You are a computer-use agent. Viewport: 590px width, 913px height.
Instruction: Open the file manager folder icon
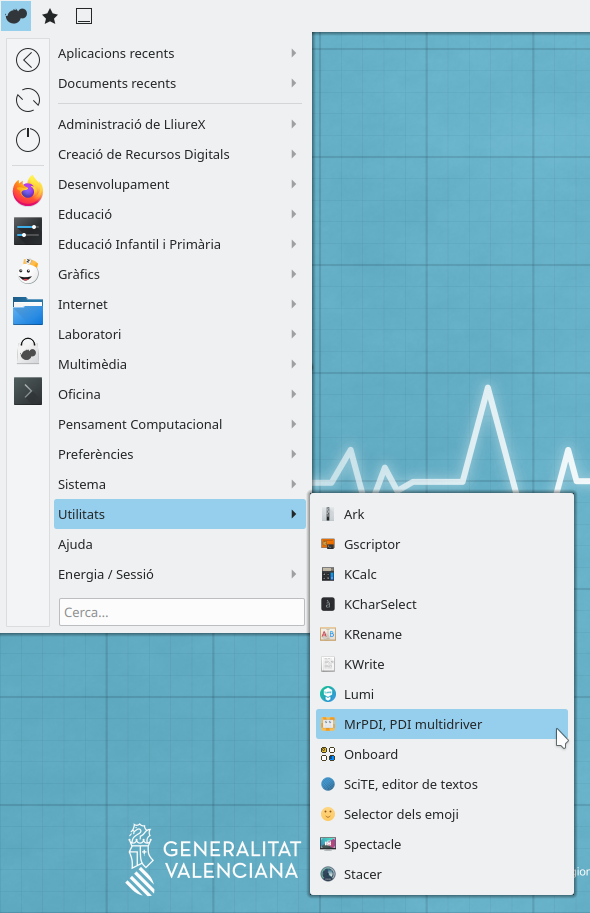[28, 310]
